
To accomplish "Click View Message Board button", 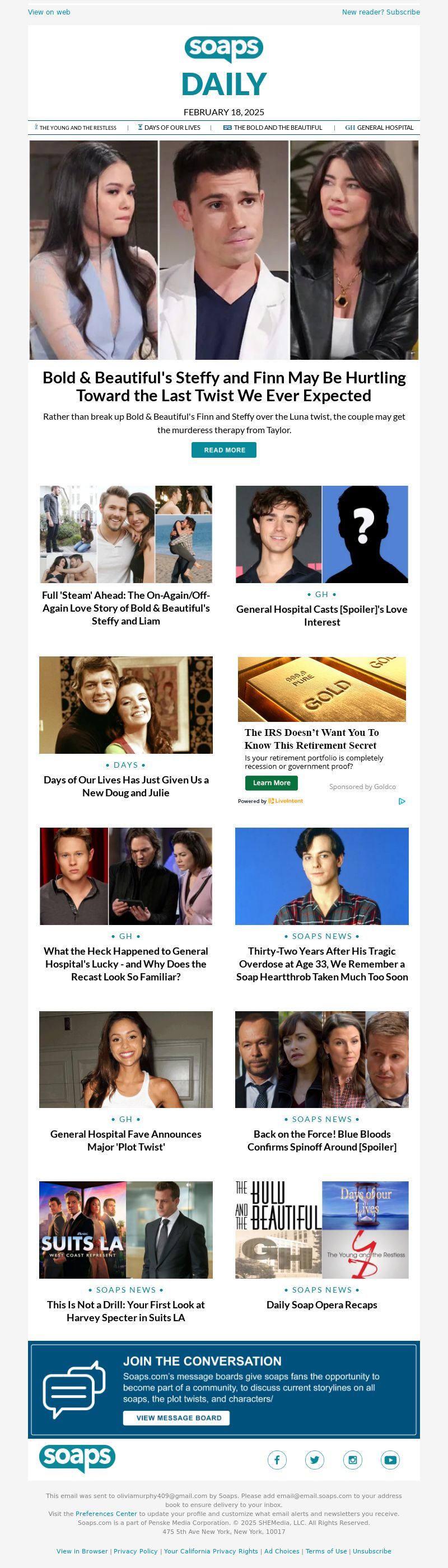I will (x=176, y=1417).
